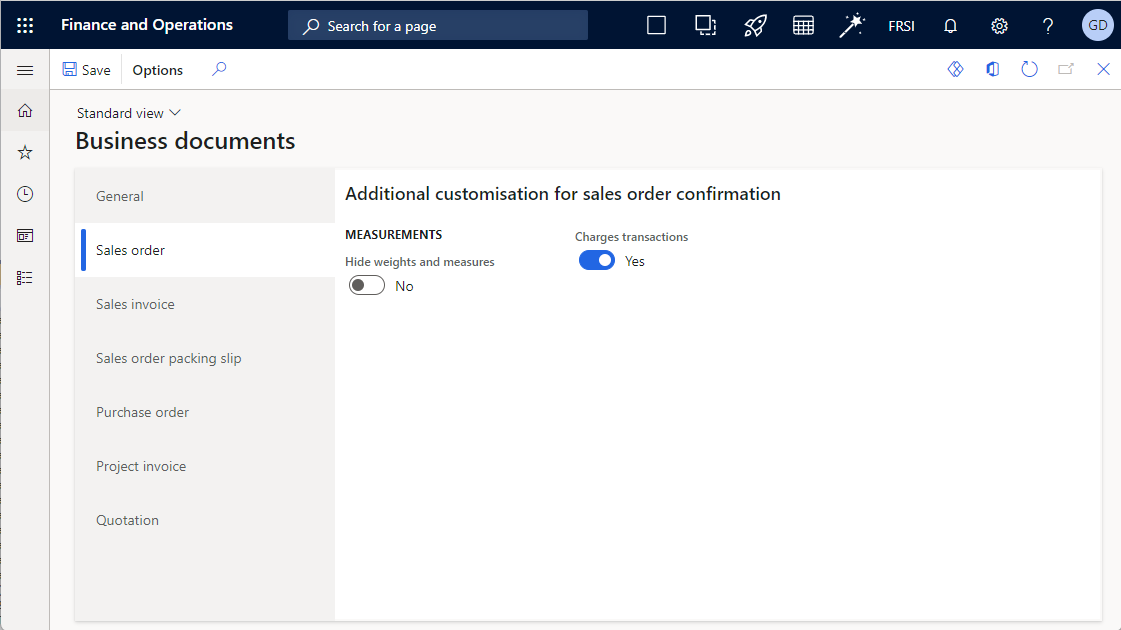
Task: Open the notifications bell
Action: coord(950,26)
